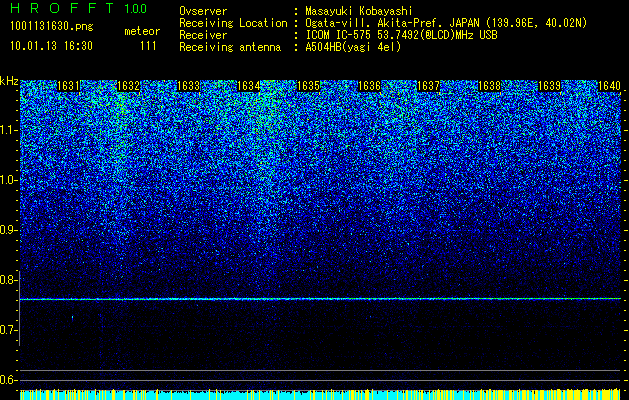Click the observer name Masayuki Kobayashi
The width and height of the screenshot is (629, 400).
[x=358, y=11]
